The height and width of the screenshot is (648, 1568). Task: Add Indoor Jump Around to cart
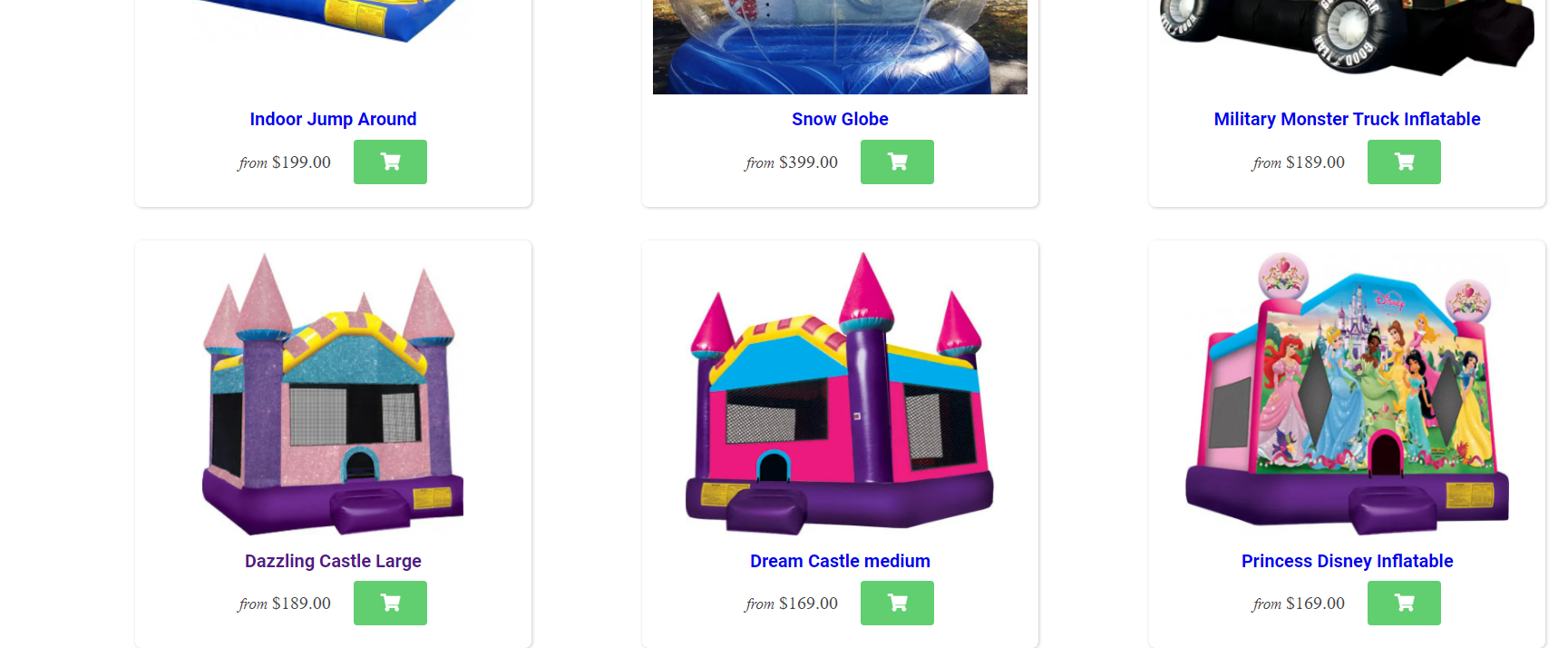pos(390,162)
